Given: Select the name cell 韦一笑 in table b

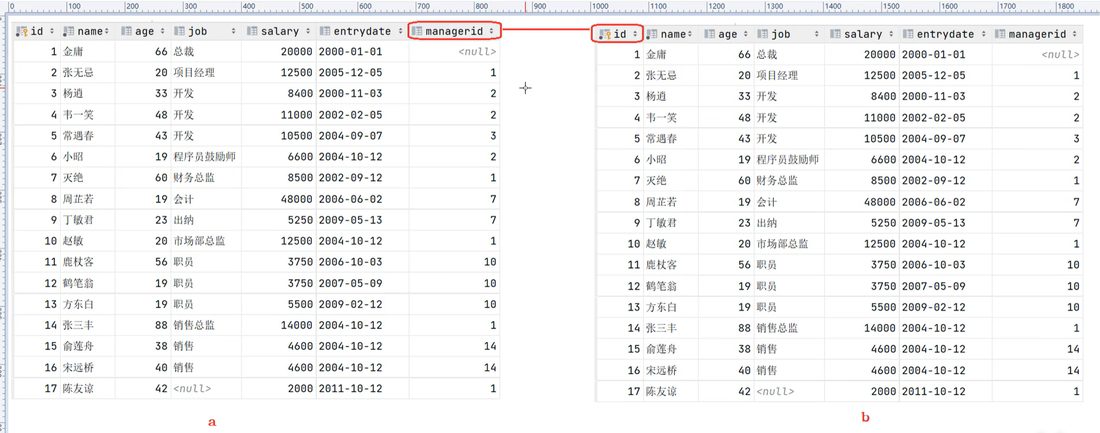Looking at the screenshot, I should click(x=671, y=118).
